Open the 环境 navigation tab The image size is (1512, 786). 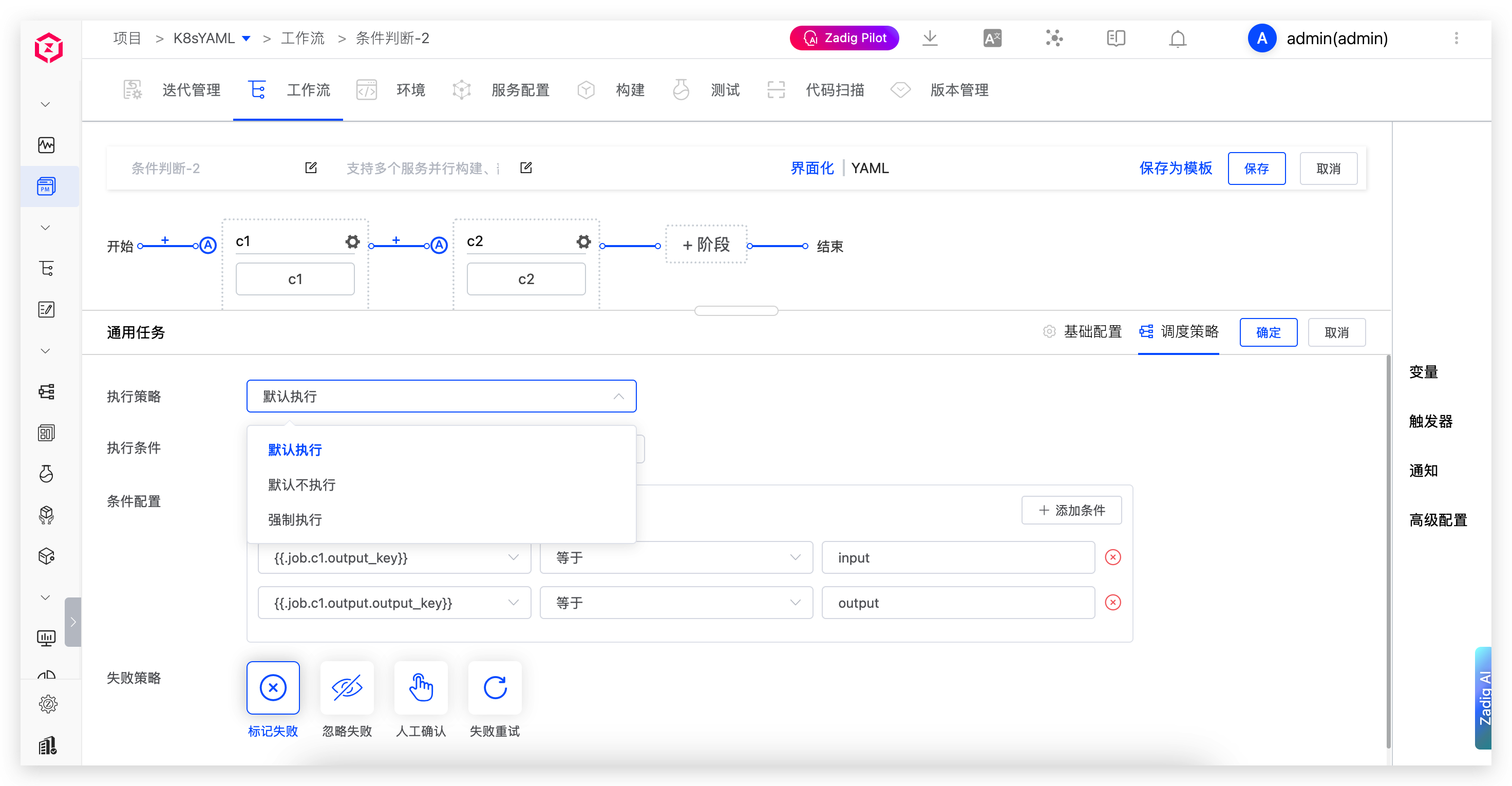(x=410, y=90)
